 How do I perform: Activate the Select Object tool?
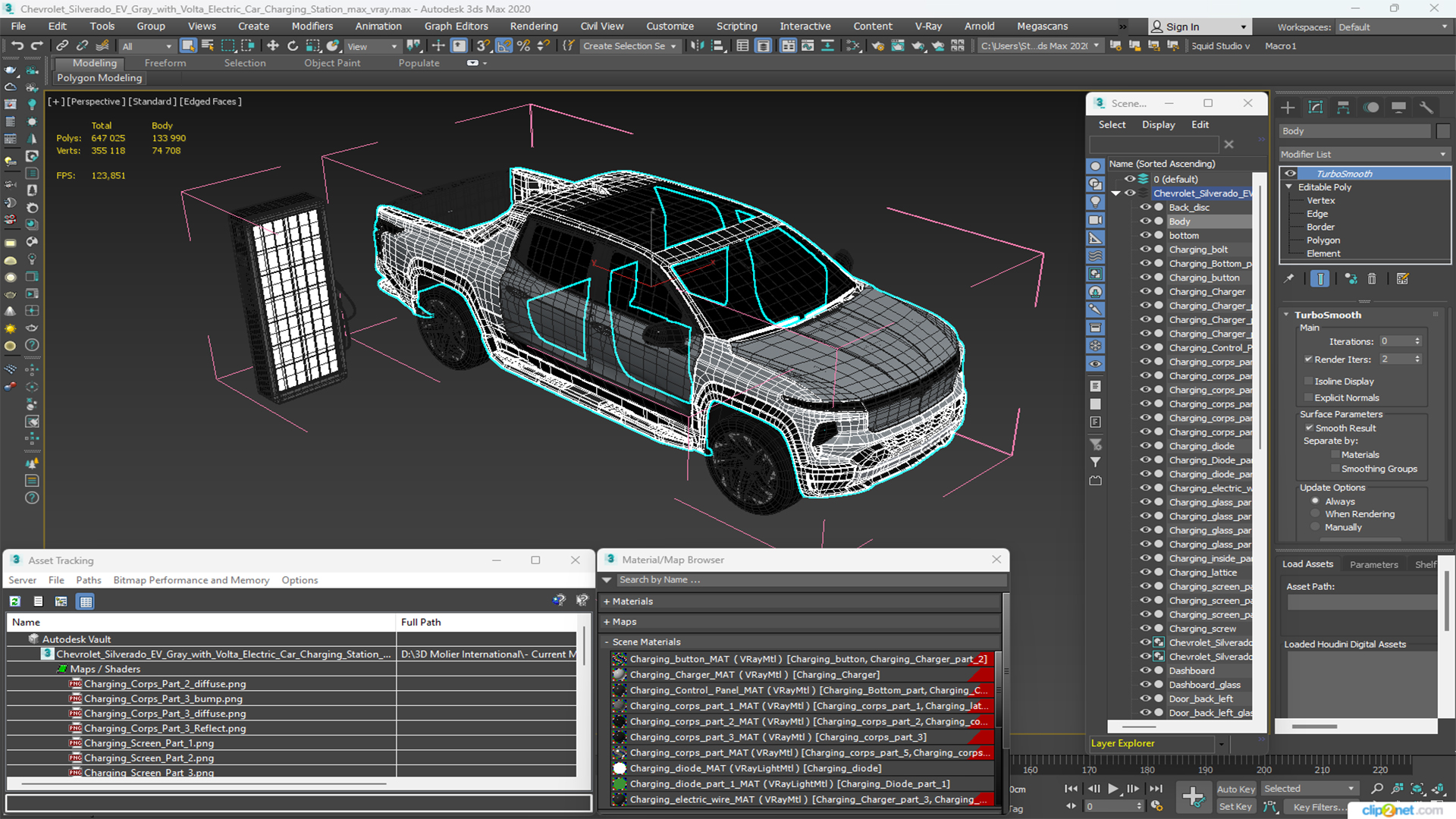[188, 46]
